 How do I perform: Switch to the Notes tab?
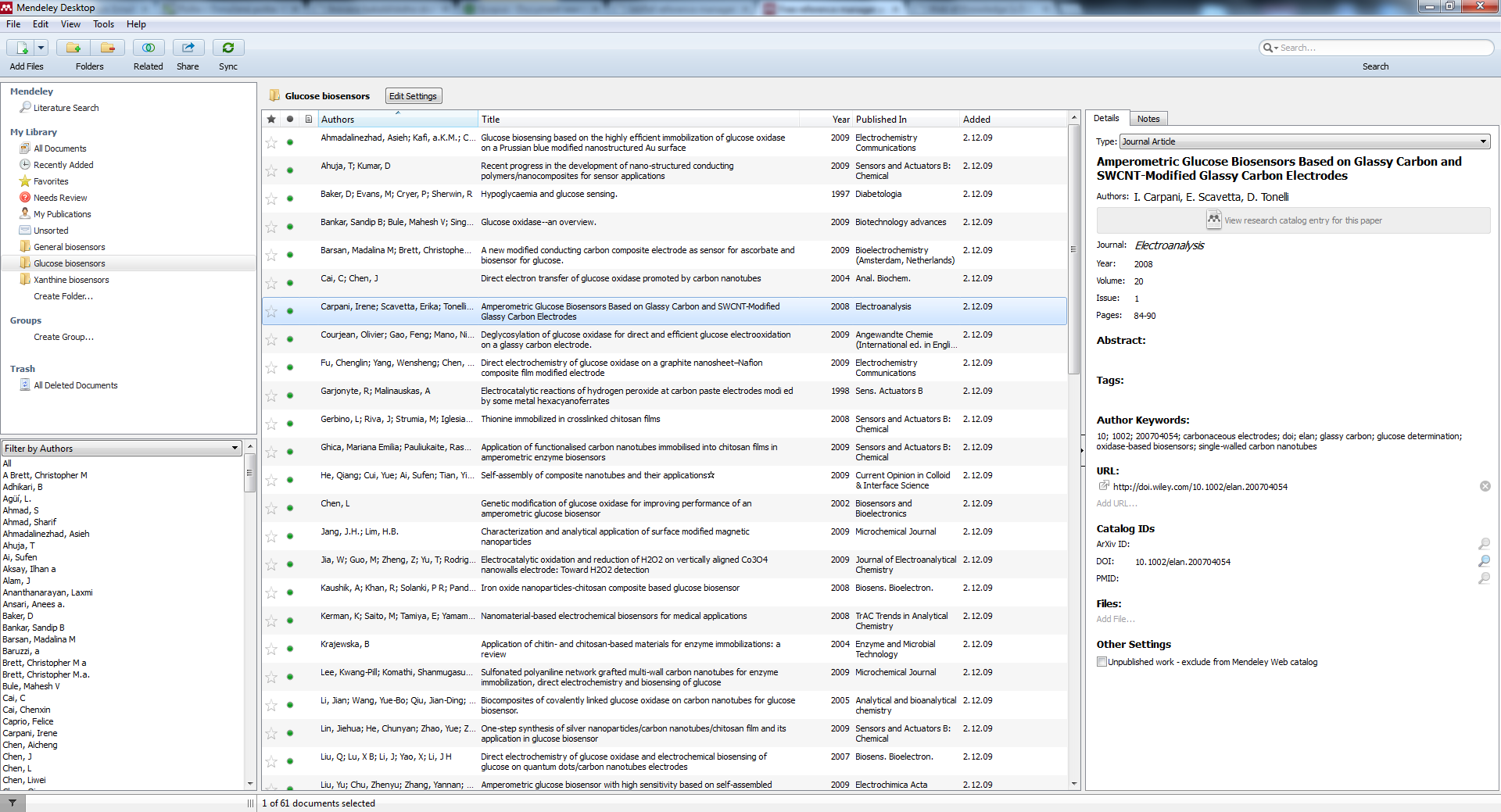[1148, 119]
